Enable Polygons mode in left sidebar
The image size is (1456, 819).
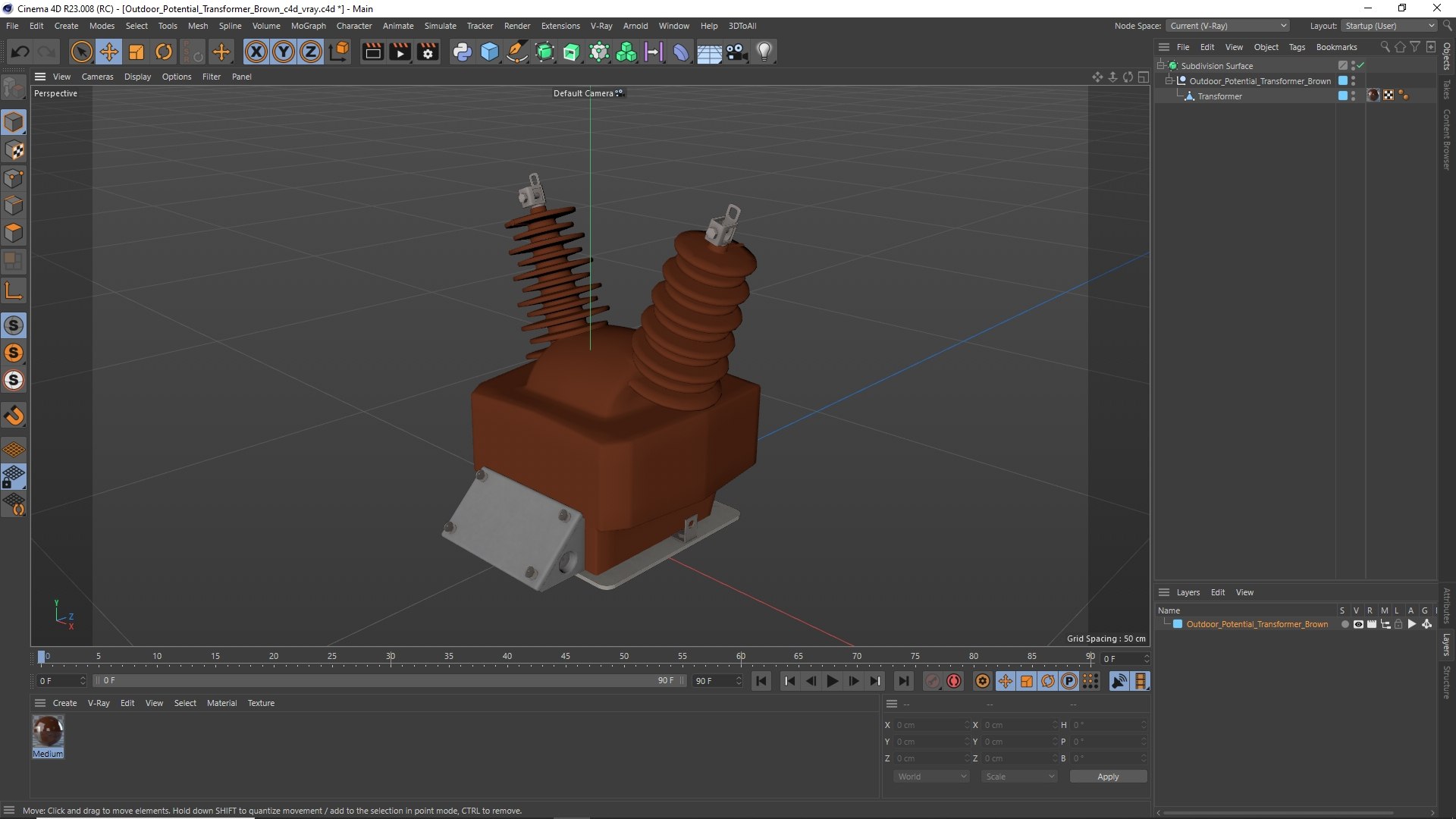[14, 233]
